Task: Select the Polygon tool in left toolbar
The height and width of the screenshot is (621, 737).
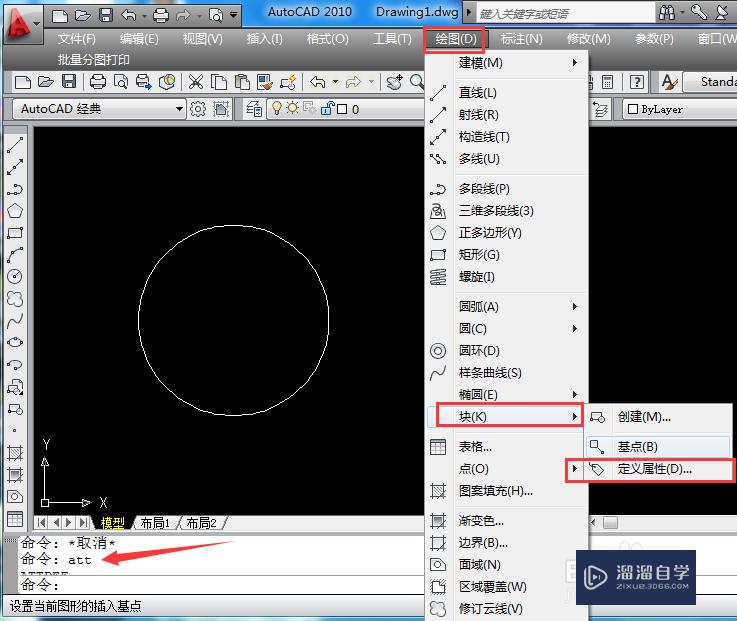Action: tap(15, 211)
